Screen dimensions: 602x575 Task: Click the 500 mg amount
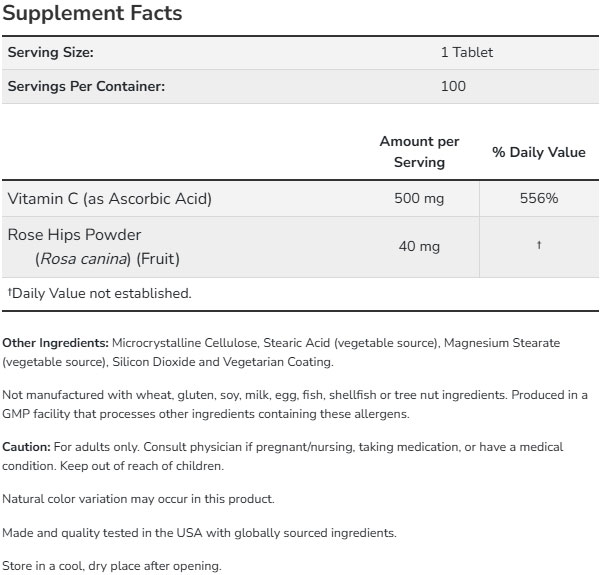tap(419, 198)
